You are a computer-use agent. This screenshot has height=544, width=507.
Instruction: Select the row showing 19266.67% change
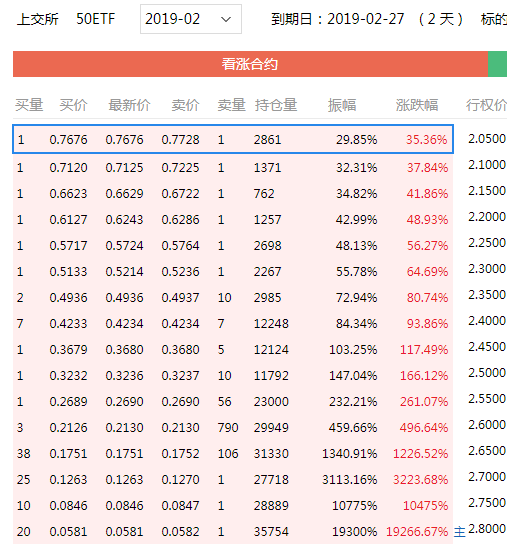pyautogui.click(x=233, y=532)
